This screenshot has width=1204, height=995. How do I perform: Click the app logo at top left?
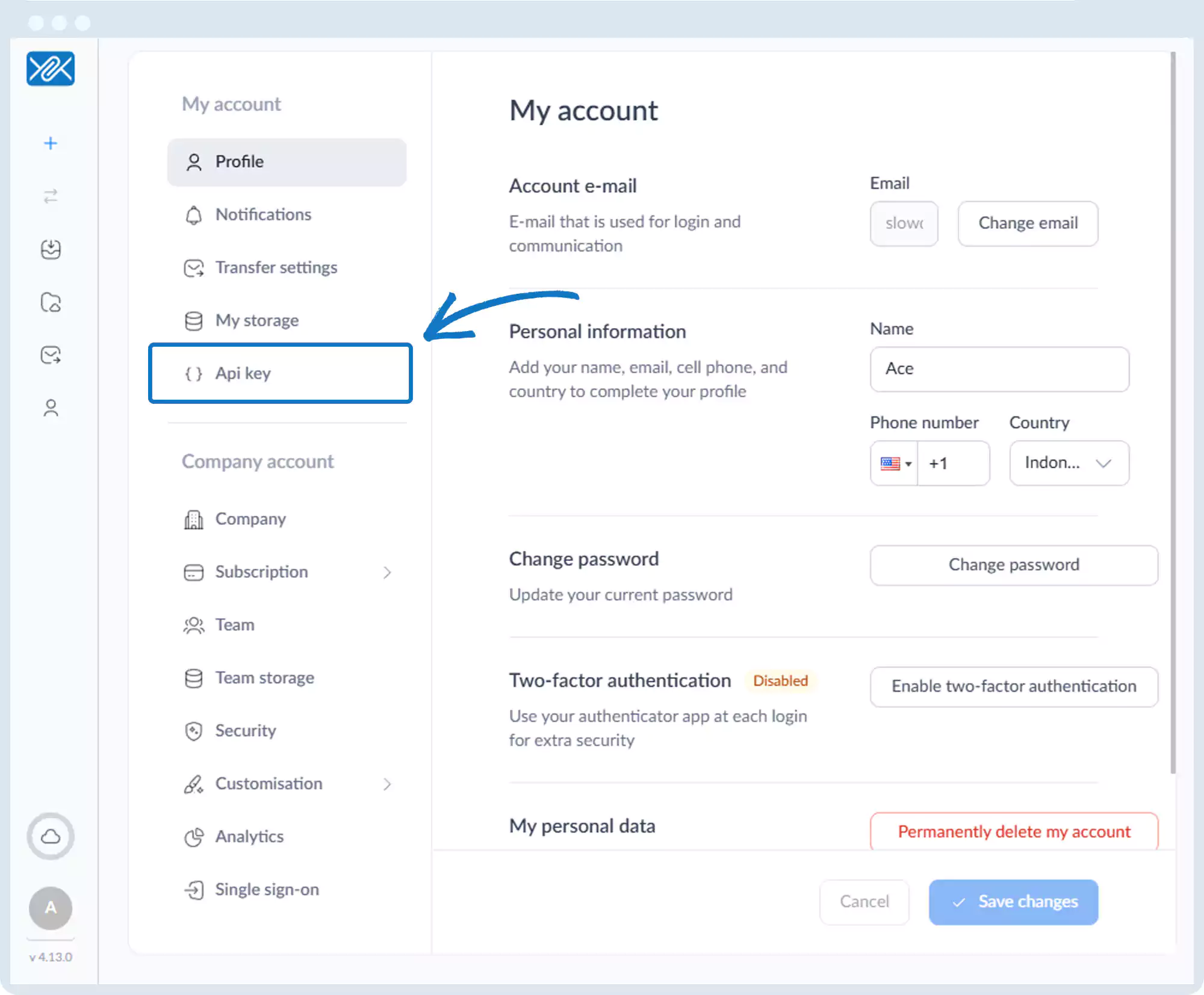point(51,69)
